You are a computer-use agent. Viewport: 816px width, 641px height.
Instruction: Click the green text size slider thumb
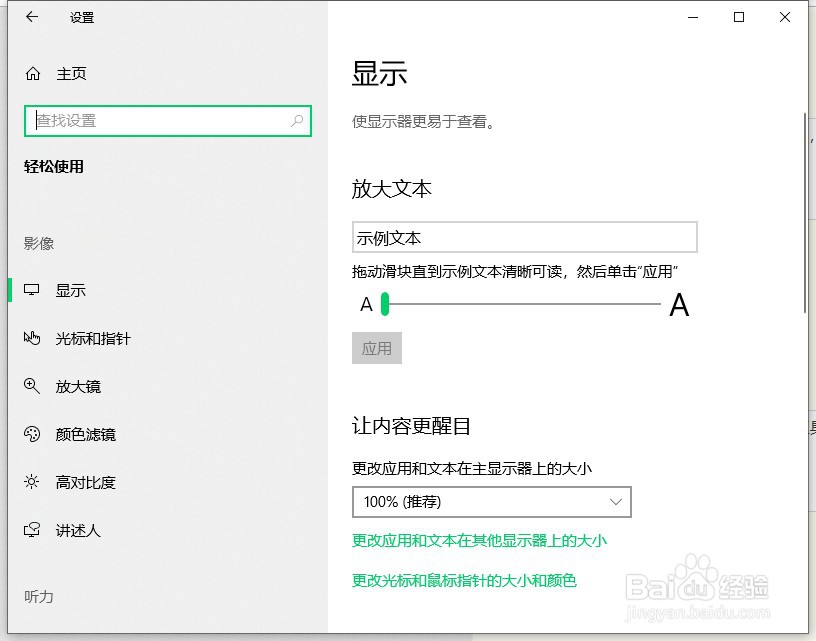pyautogui.click(x=385, y=304)
